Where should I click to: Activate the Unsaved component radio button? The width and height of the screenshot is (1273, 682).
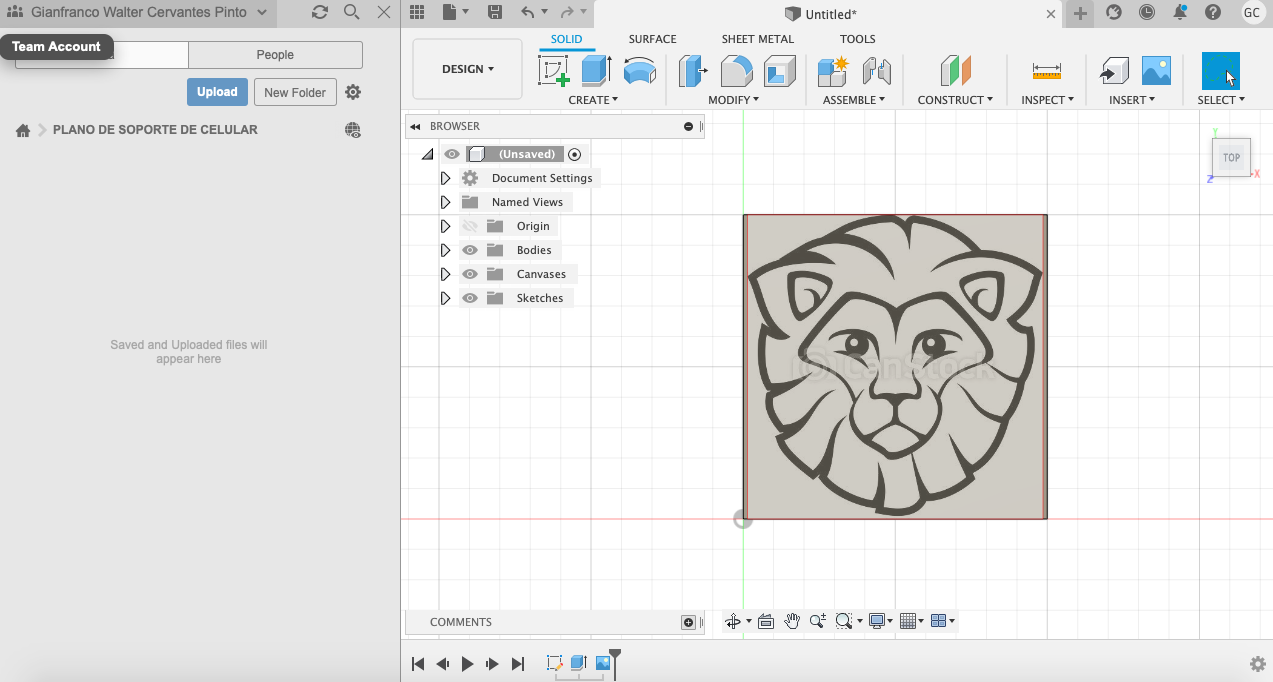click(x=574, y=154)
